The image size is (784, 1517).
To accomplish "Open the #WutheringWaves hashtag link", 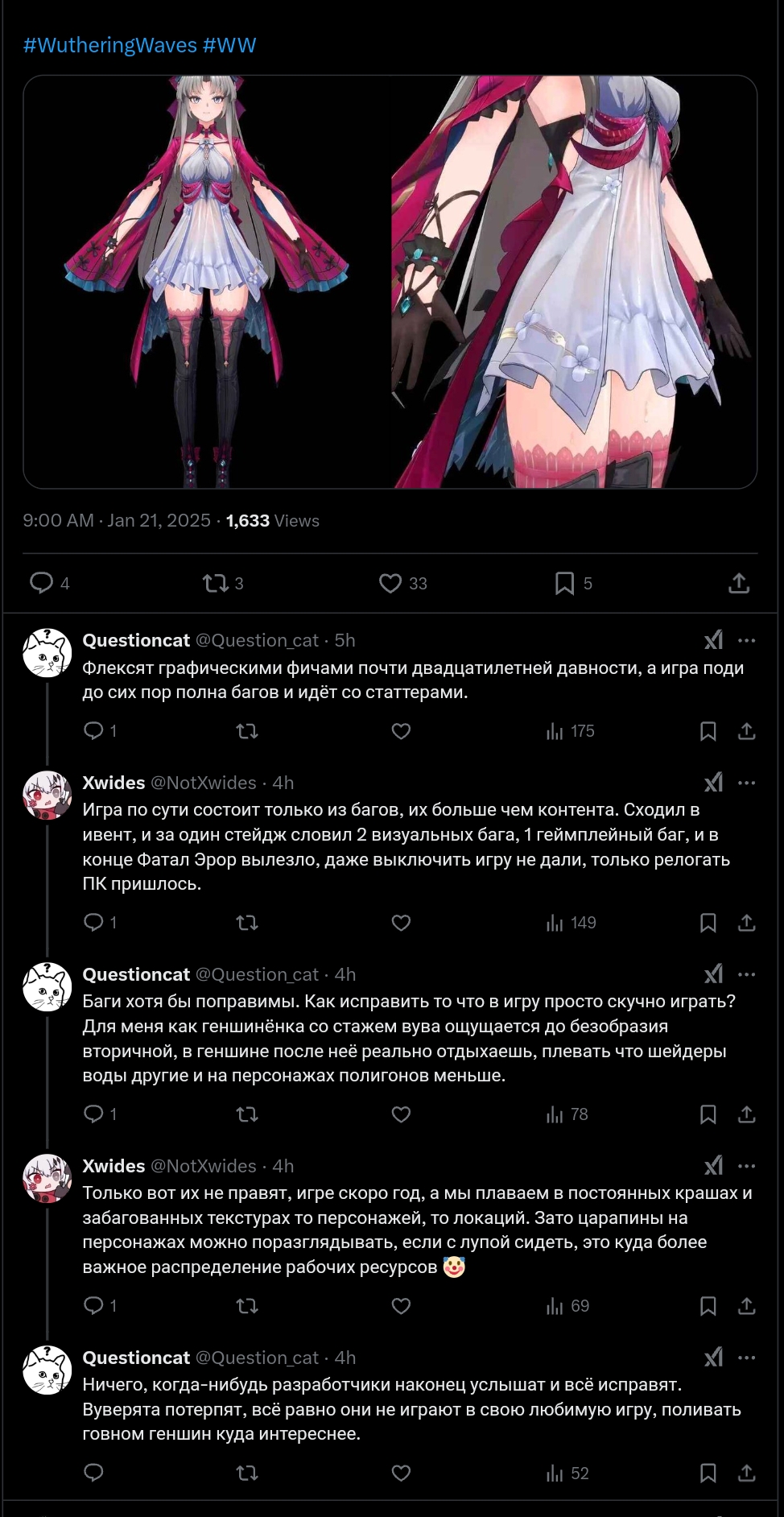I will (x=109, y=45).
